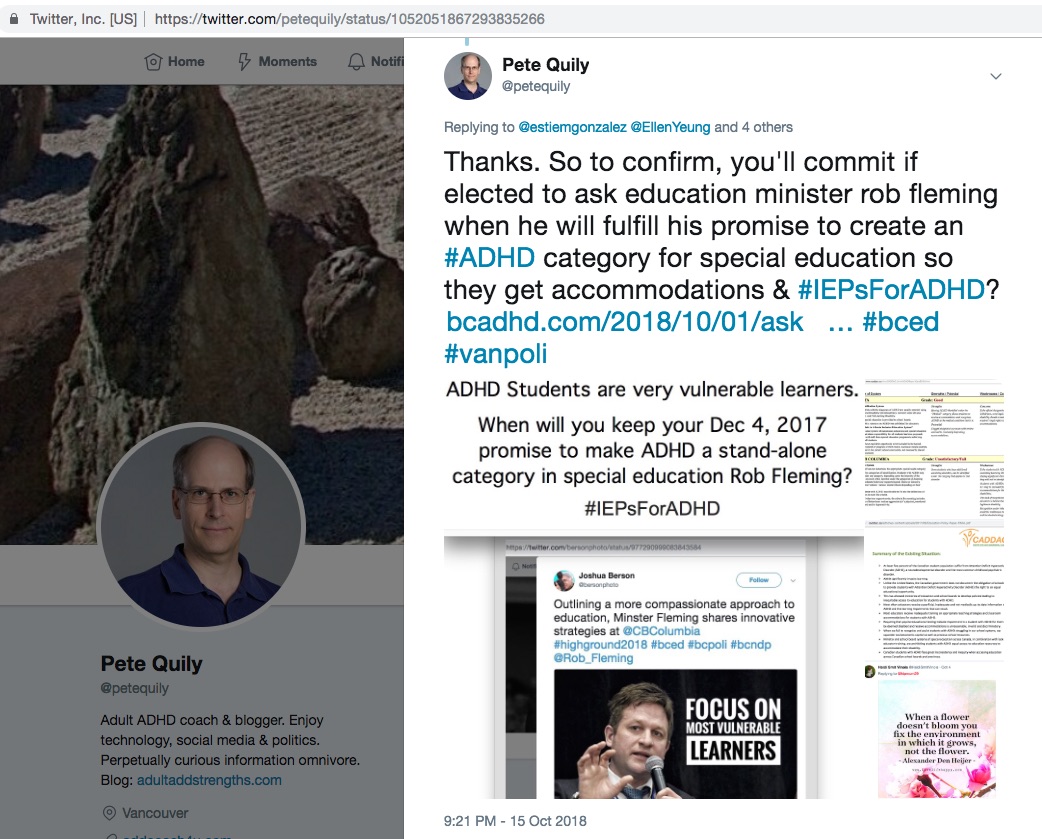
Task: Click the Home house icon
Action: coord(153,61)
